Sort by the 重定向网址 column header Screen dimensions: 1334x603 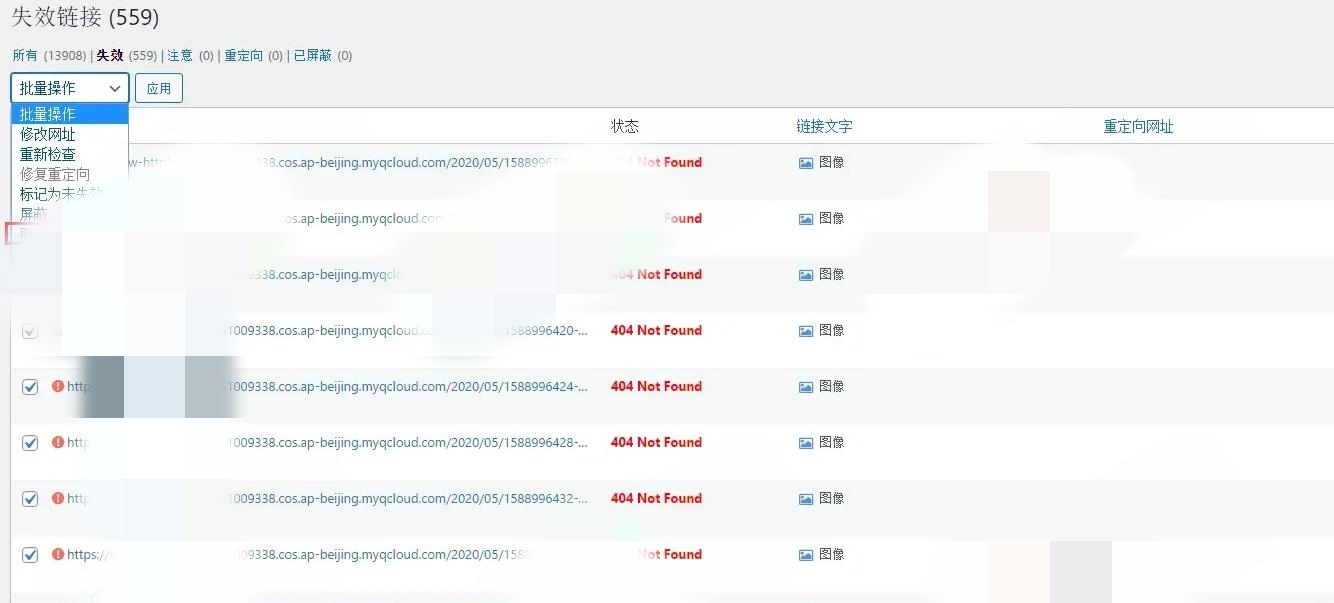click(x=1138, y=127)
